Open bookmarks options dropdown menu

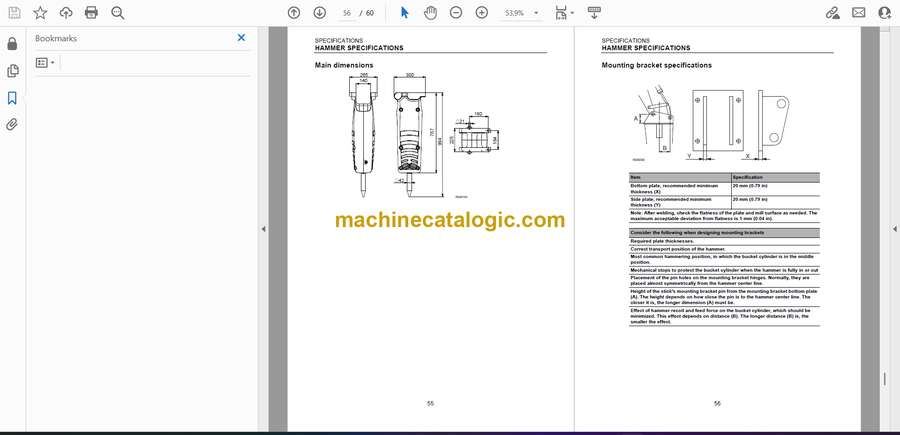45,62
